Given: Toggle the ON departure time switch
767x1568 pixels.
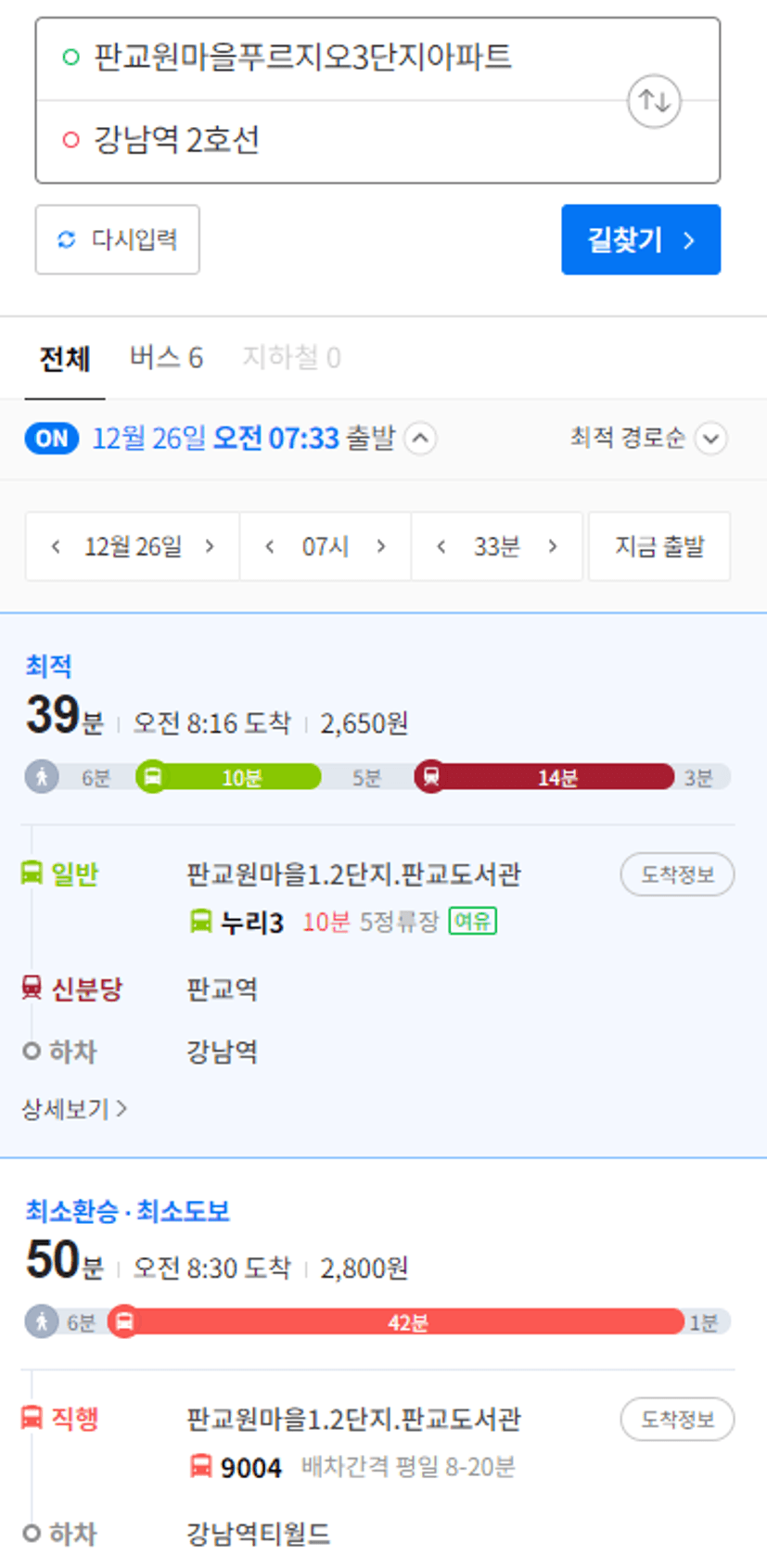Looking at the screenshot, I should 52,438.
